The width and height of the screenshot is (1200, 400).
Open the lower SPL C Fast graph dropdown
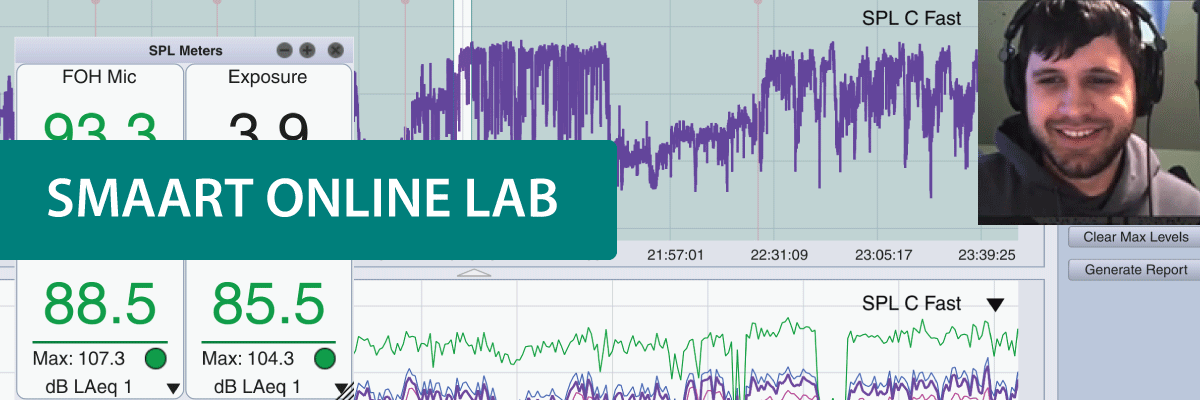(x=994, y=304)
